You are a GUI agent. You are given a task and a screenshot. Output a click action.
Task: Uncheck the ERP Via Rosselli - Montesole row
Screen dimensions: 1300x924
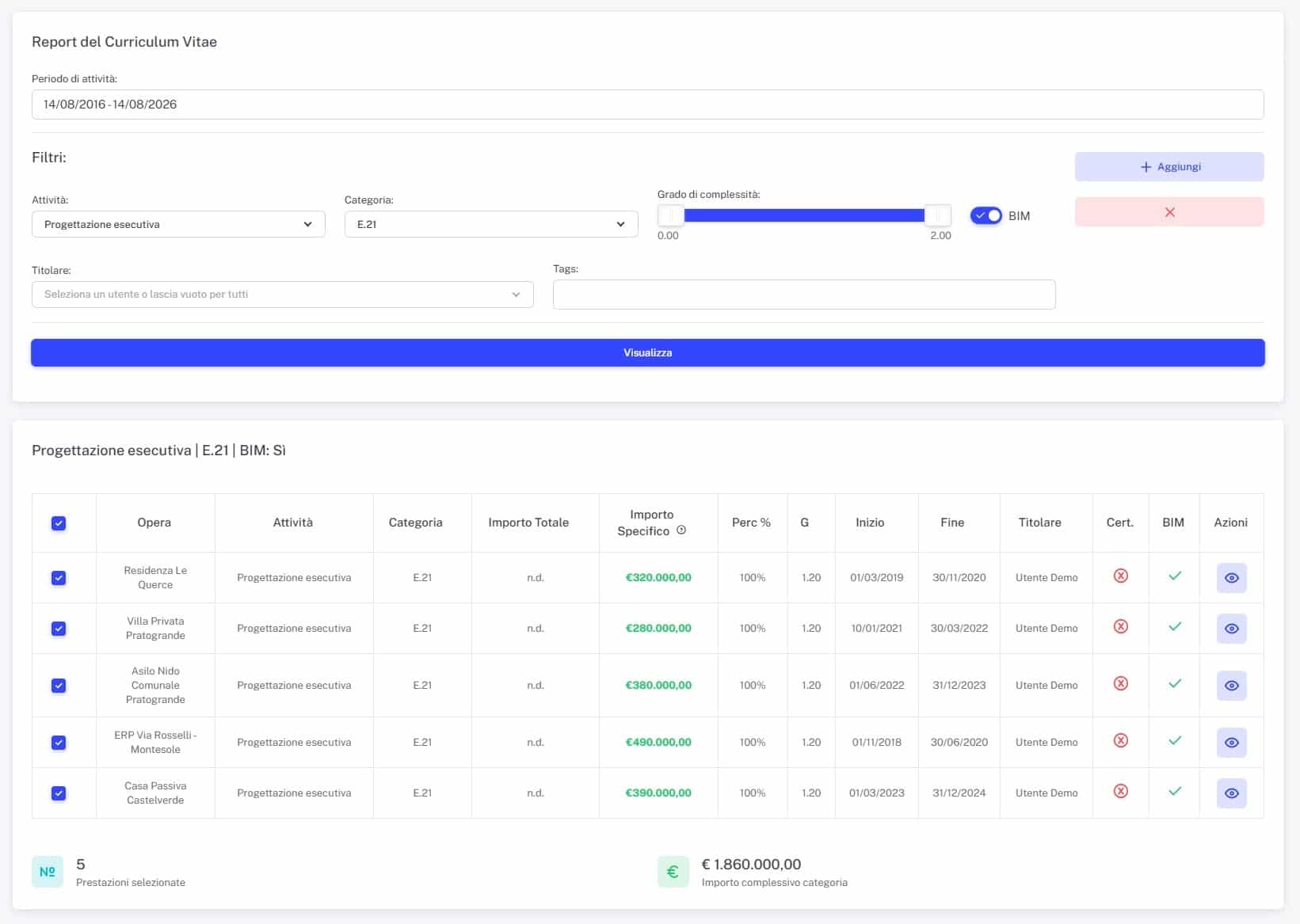click(x=59, y=743)
